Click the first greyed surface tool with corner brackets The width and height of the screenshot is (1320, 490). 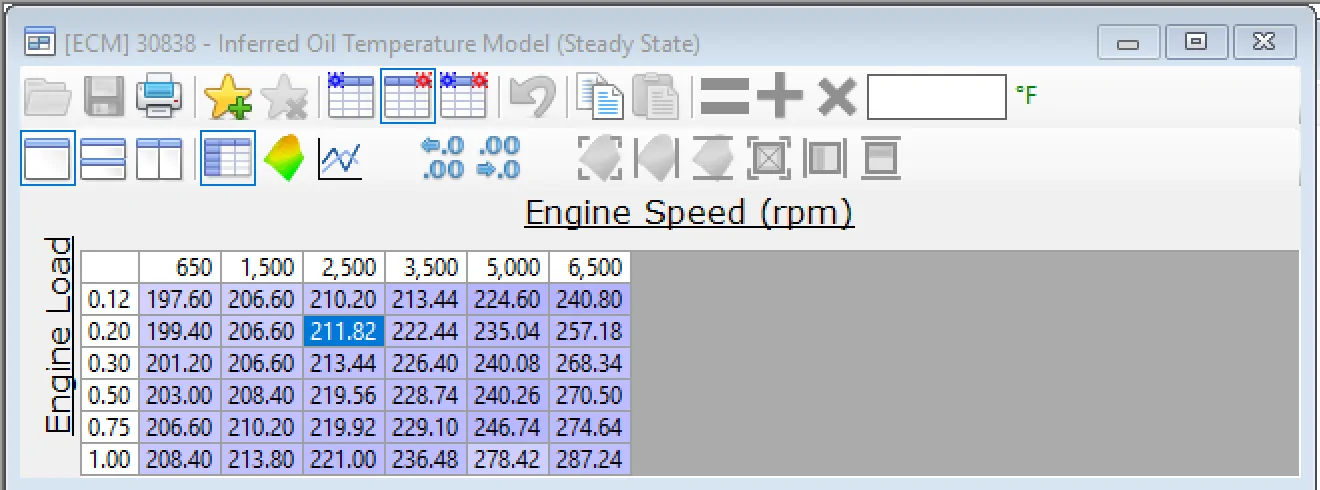601,158
